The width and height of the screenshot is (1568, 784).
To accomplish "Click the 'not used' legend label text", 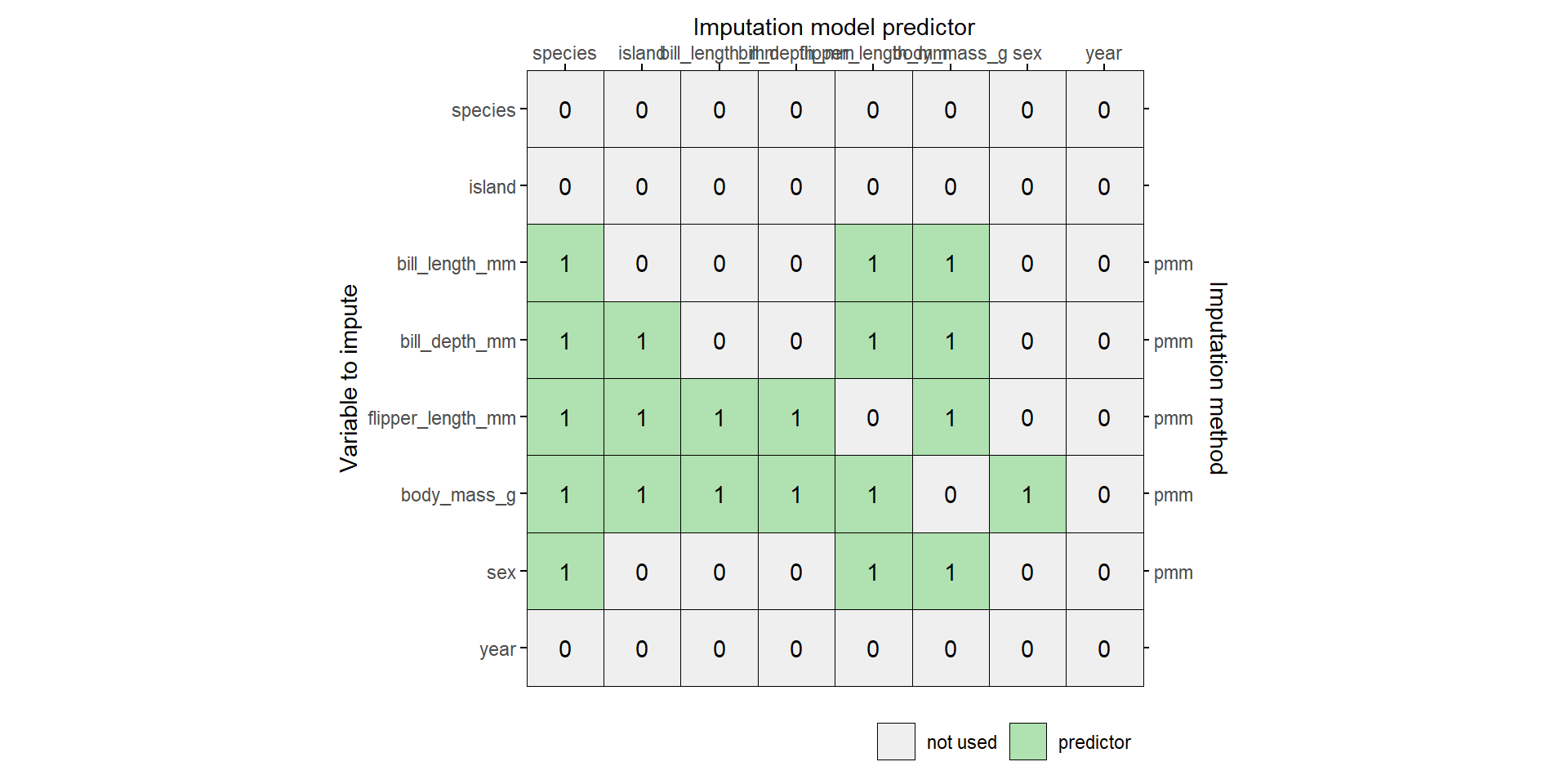I will (x=961, y=742).
